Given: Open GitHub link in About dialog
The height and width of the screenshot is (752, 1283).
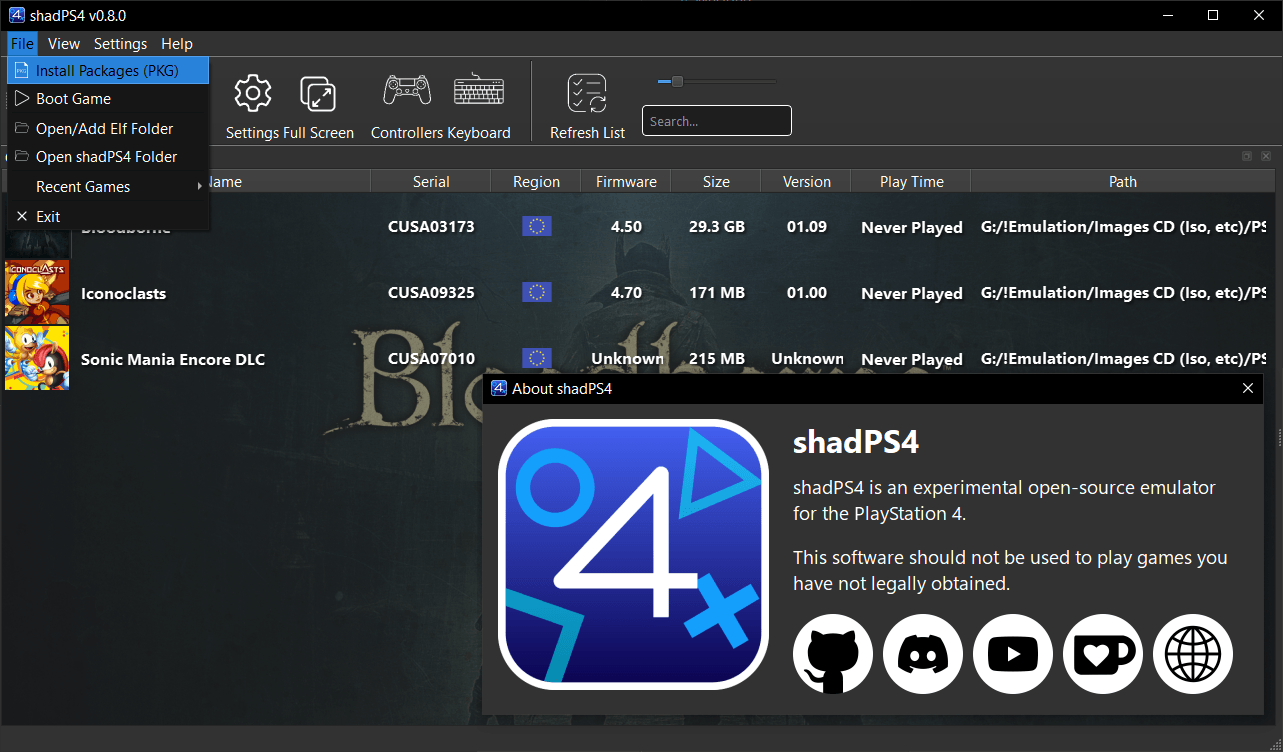Looking at the screenshot, I should pyautogui.click(x=833, y=654).
